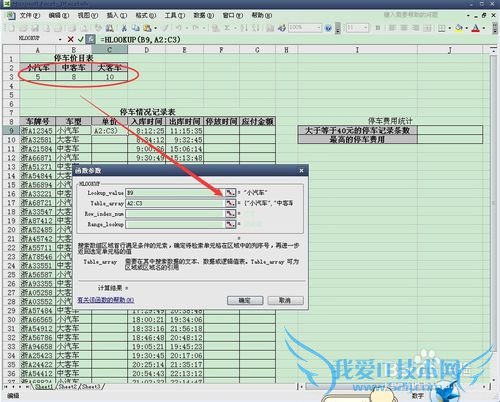Click the red Cancel X in formula bar

(70, 39)
